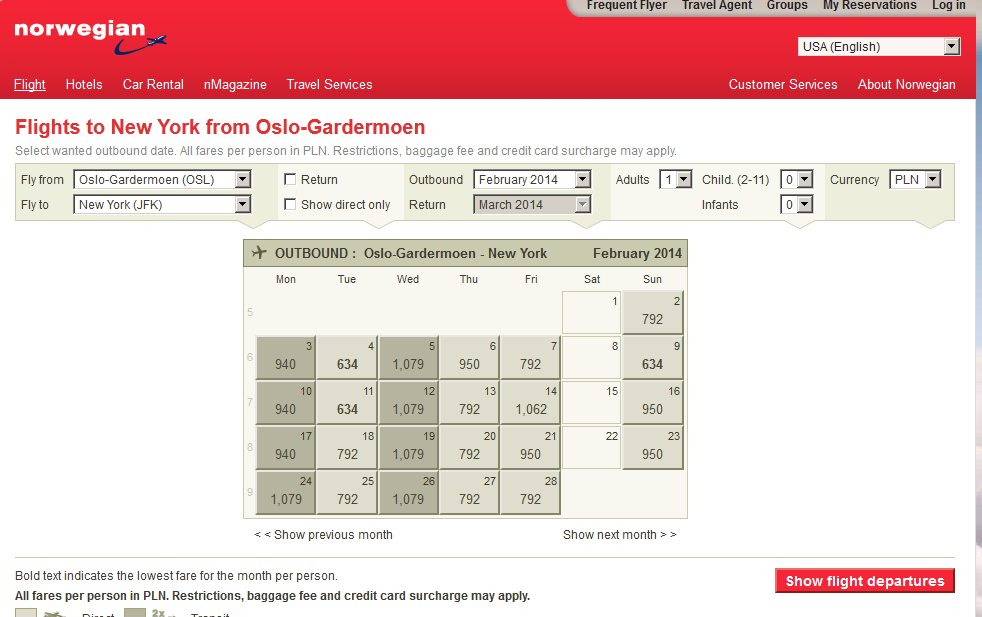Select February 7 fare 792
Viewport: 982px width, 617px height.
pos(530,357)
